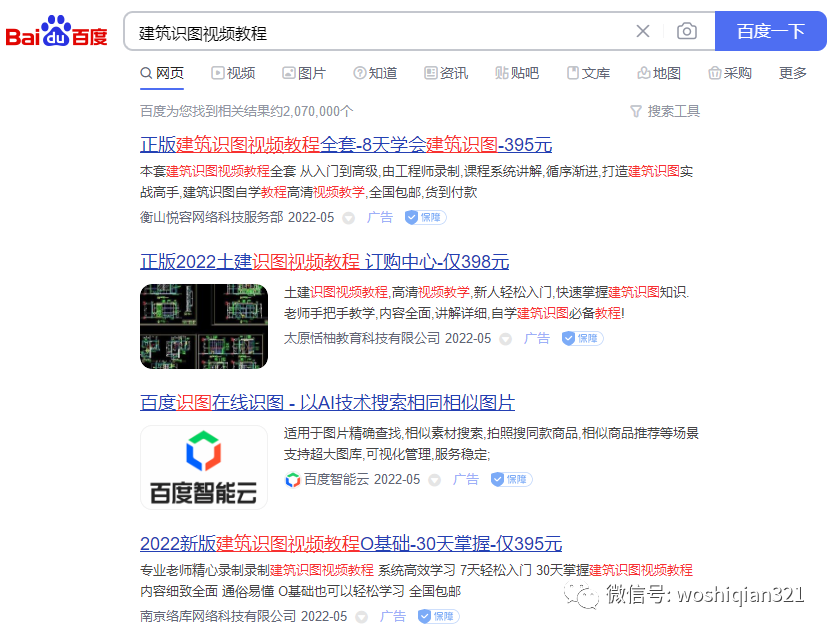Open result 2022新版建筑识图视频教程0基础
Image resolution: width=831 pixels, height=633 pixels.
tap(351, 543)
